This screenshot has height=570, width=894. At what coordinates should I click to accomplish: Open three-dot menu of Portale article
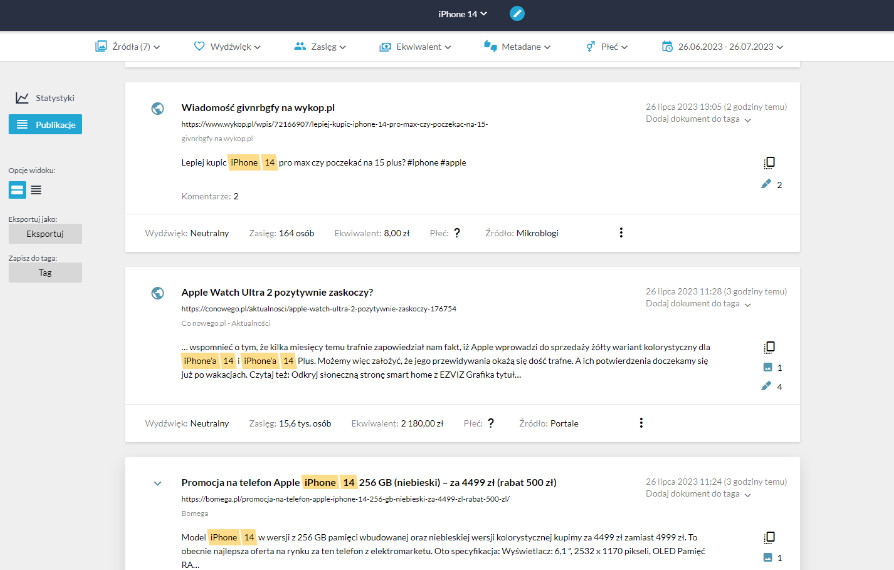click(641, 423)
